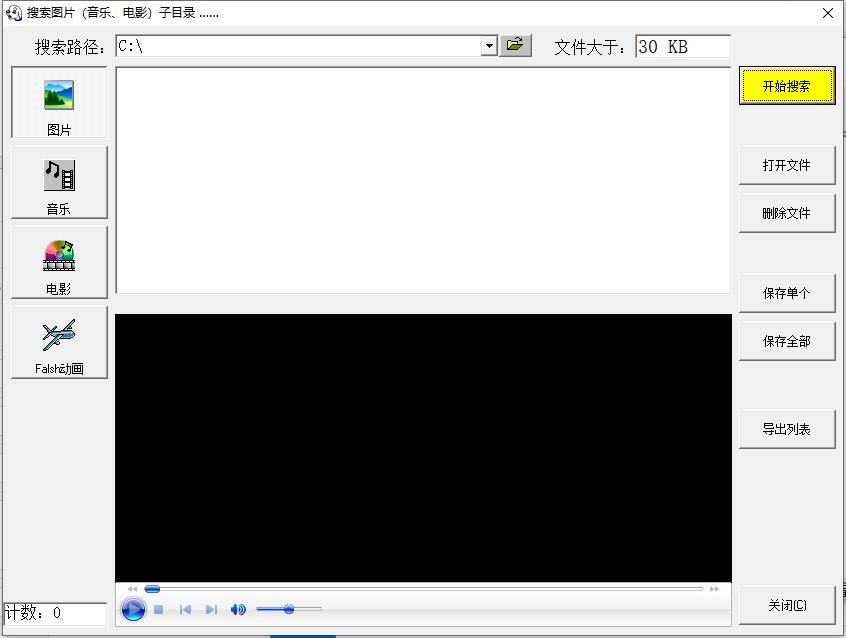Save everything with 保存全部 button
The width and height of the screenshot is (846, 638).
coord(787,341)
